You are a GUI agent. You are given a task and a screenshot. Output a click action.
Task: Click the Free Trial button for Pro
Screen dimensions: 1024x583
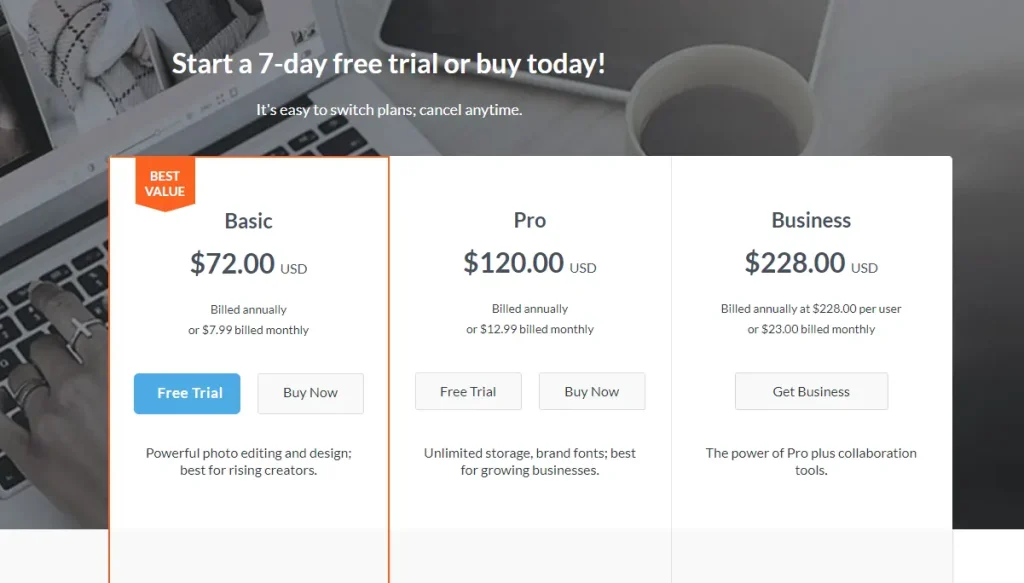(x=467, y=391)
